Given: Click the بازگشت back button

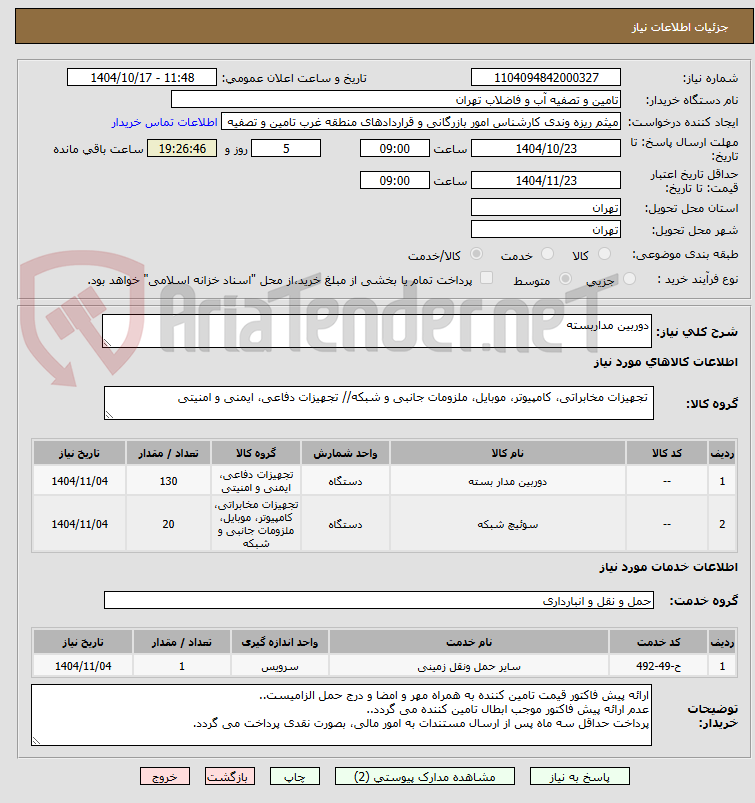Looking at the screenshot, I should (229, 776).
